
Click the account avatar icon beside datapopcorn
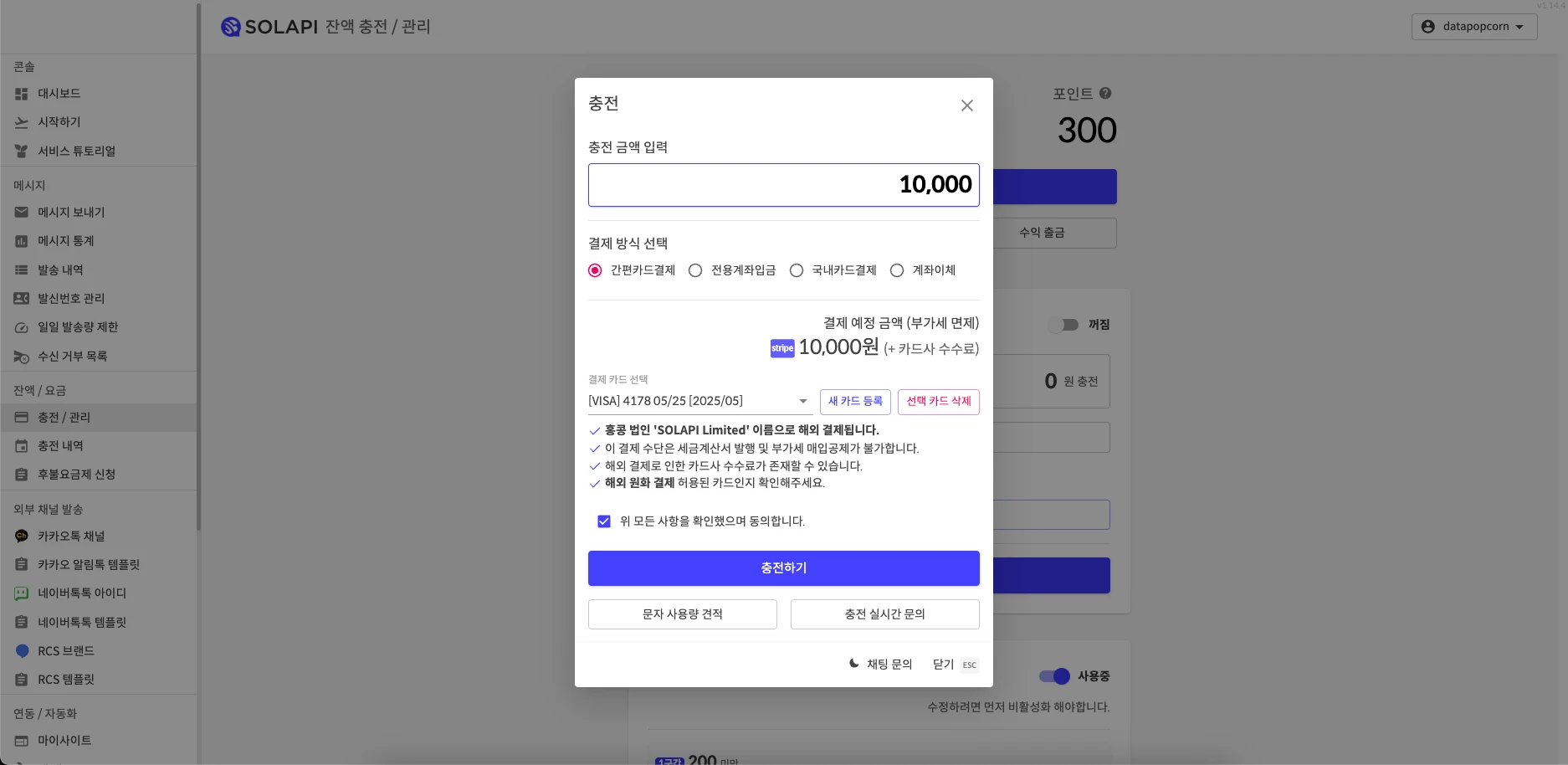(1428, 27)
